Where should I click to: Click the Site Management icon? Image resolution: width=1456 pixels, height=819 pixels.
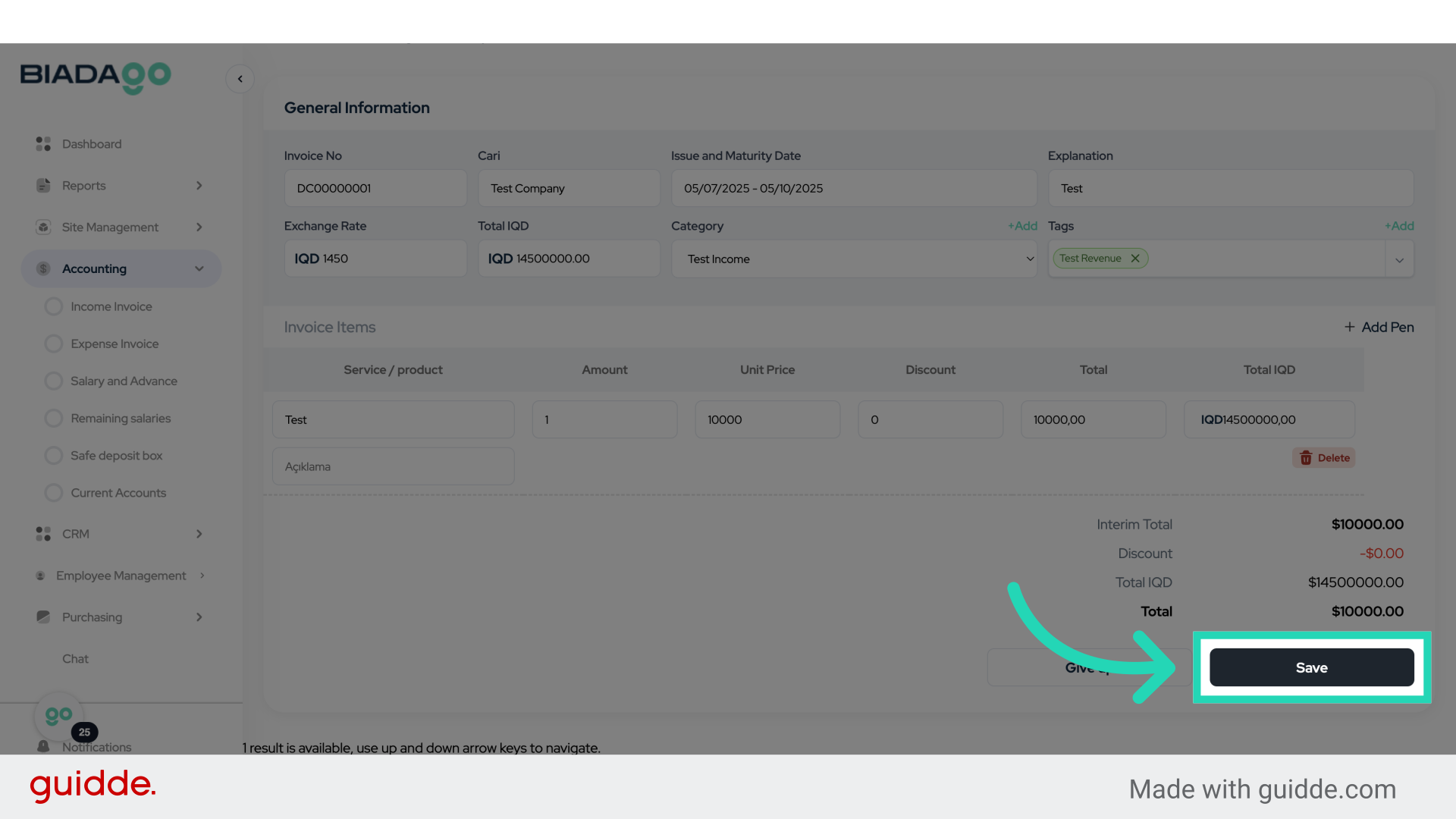coord(43,227)
